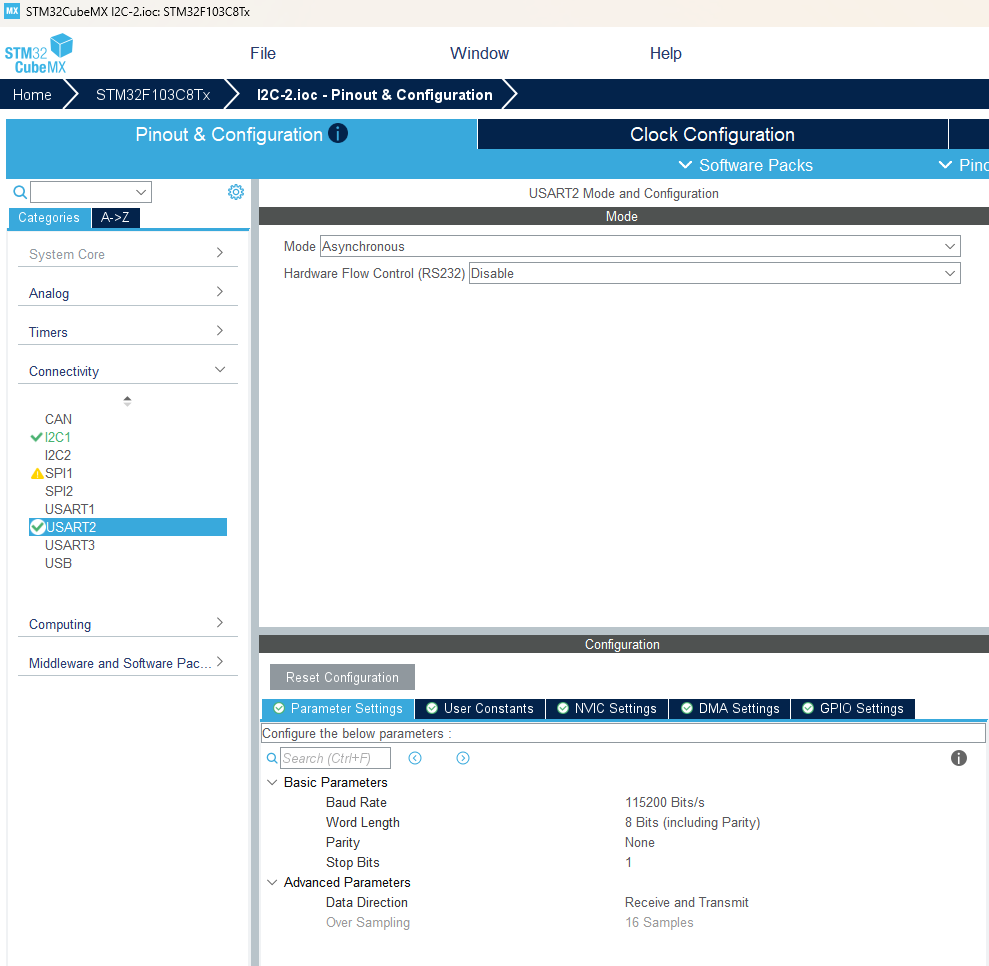Open the peripheral search combo box dropdown
989x966 pixels.
pyautogui.click(x=141, y=192)
